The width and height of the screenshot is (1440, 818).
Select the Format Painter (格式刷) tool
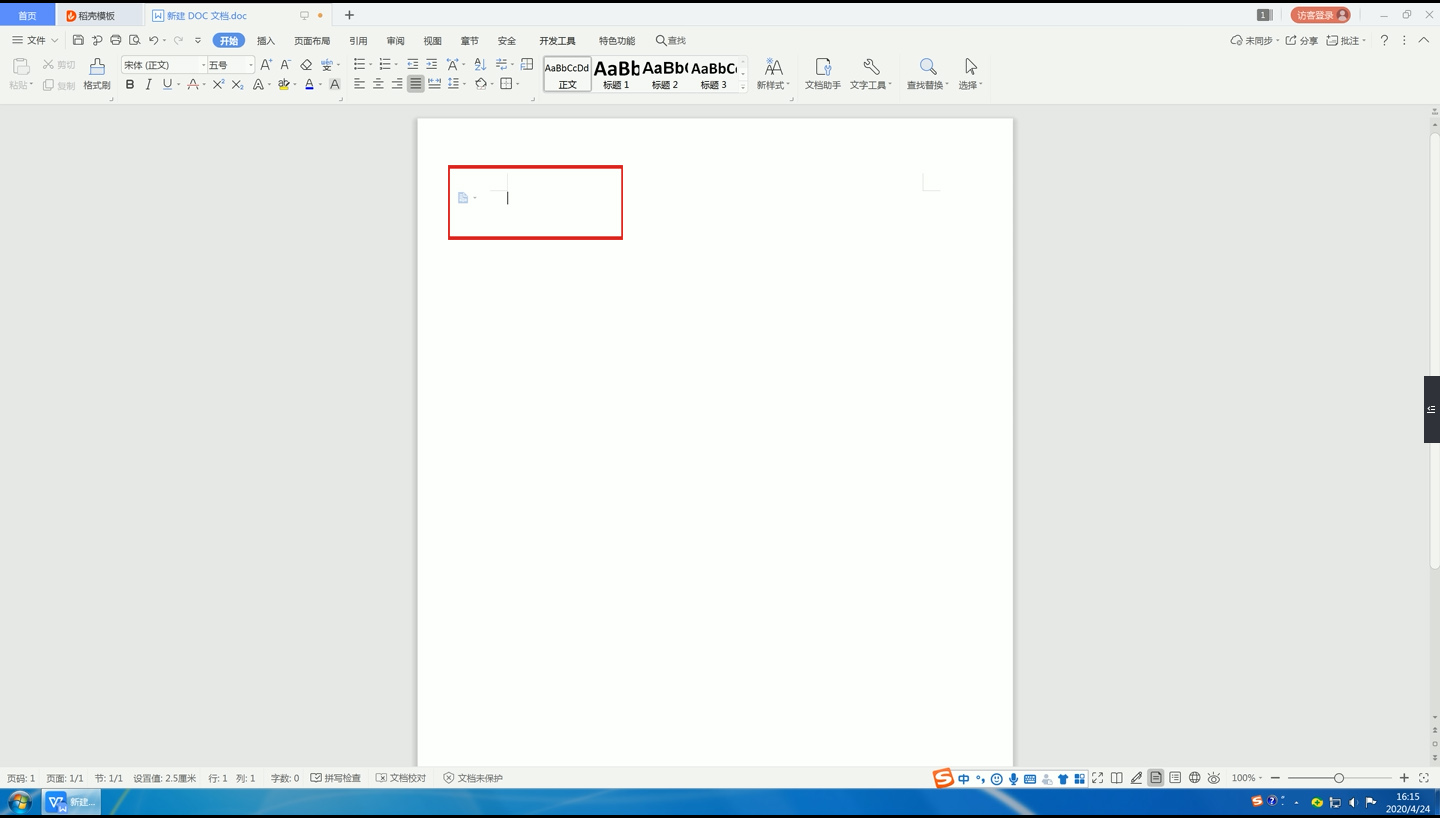click(x=97, y=74)
